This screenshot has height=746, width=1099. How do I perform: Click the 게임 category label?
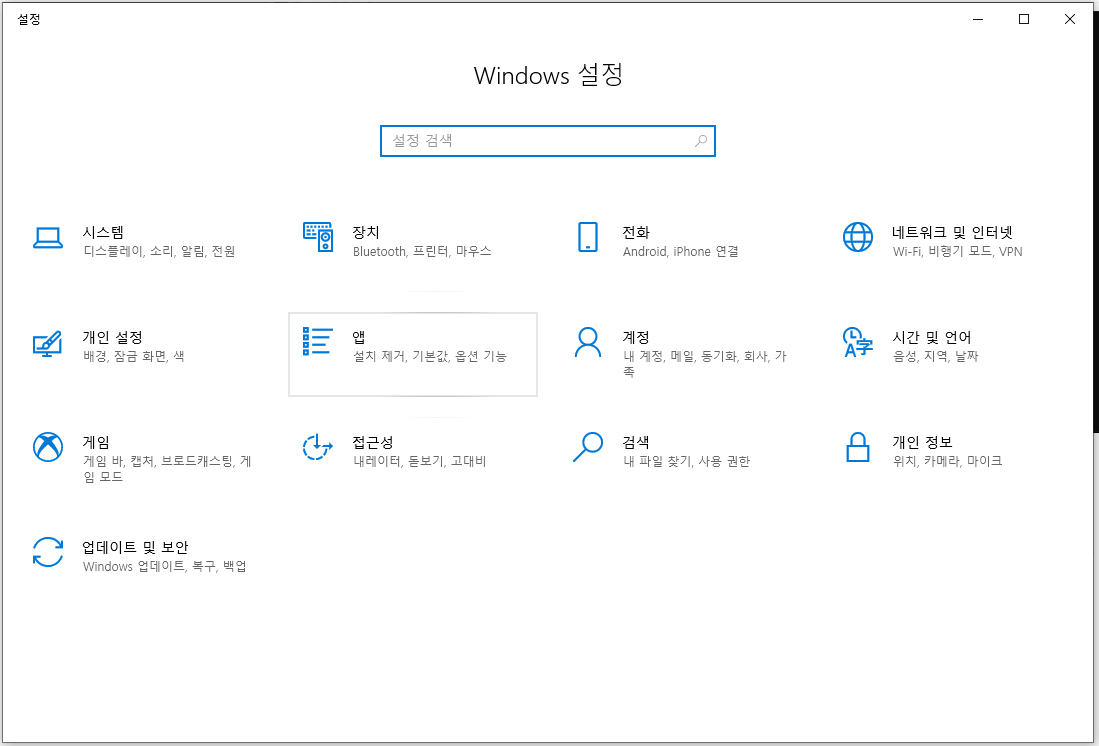point(96,442)
